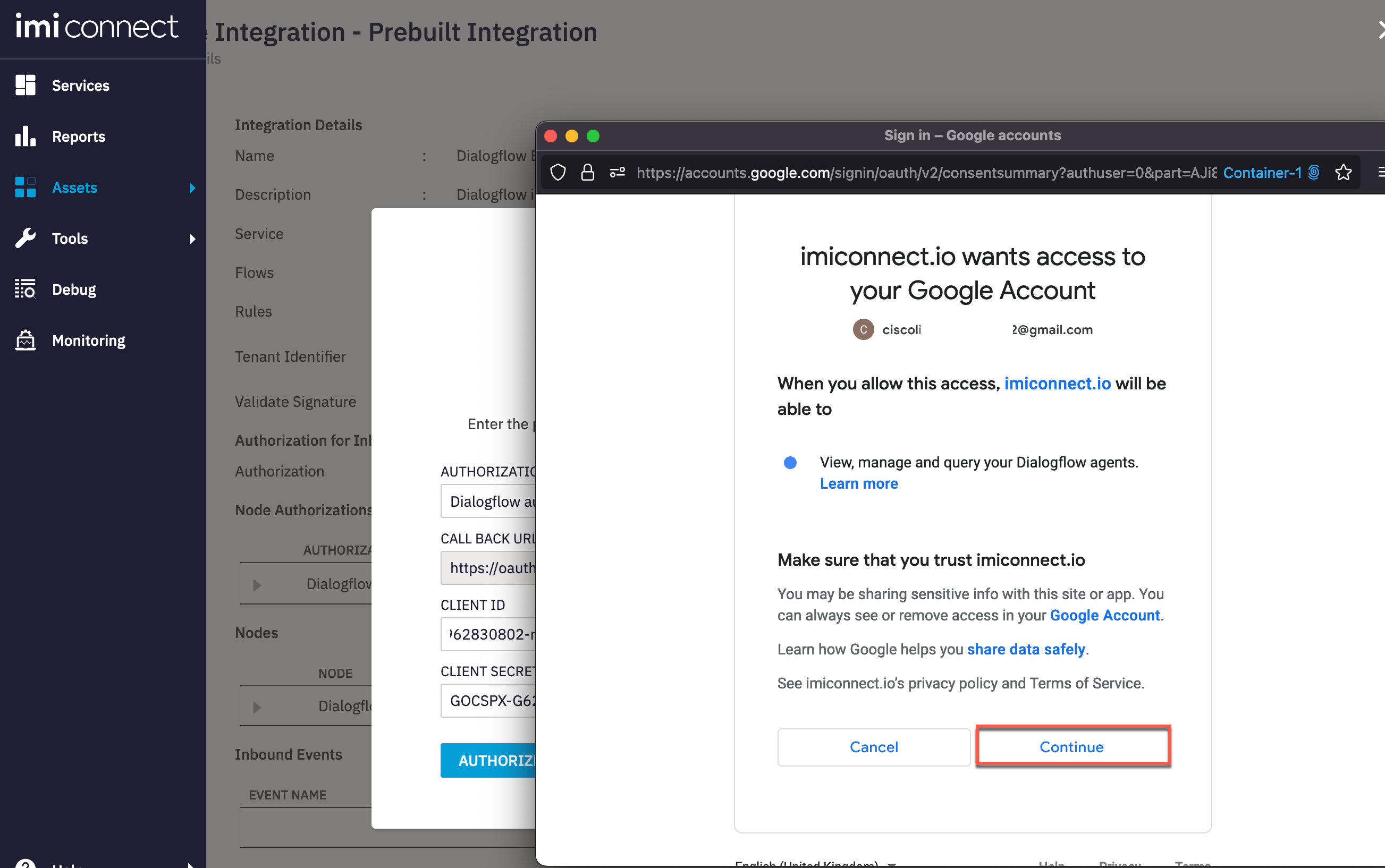Open Services in the imiconnect sidebar
Image resolution: width=1385 pixels, height=868 pixels.
80,86
